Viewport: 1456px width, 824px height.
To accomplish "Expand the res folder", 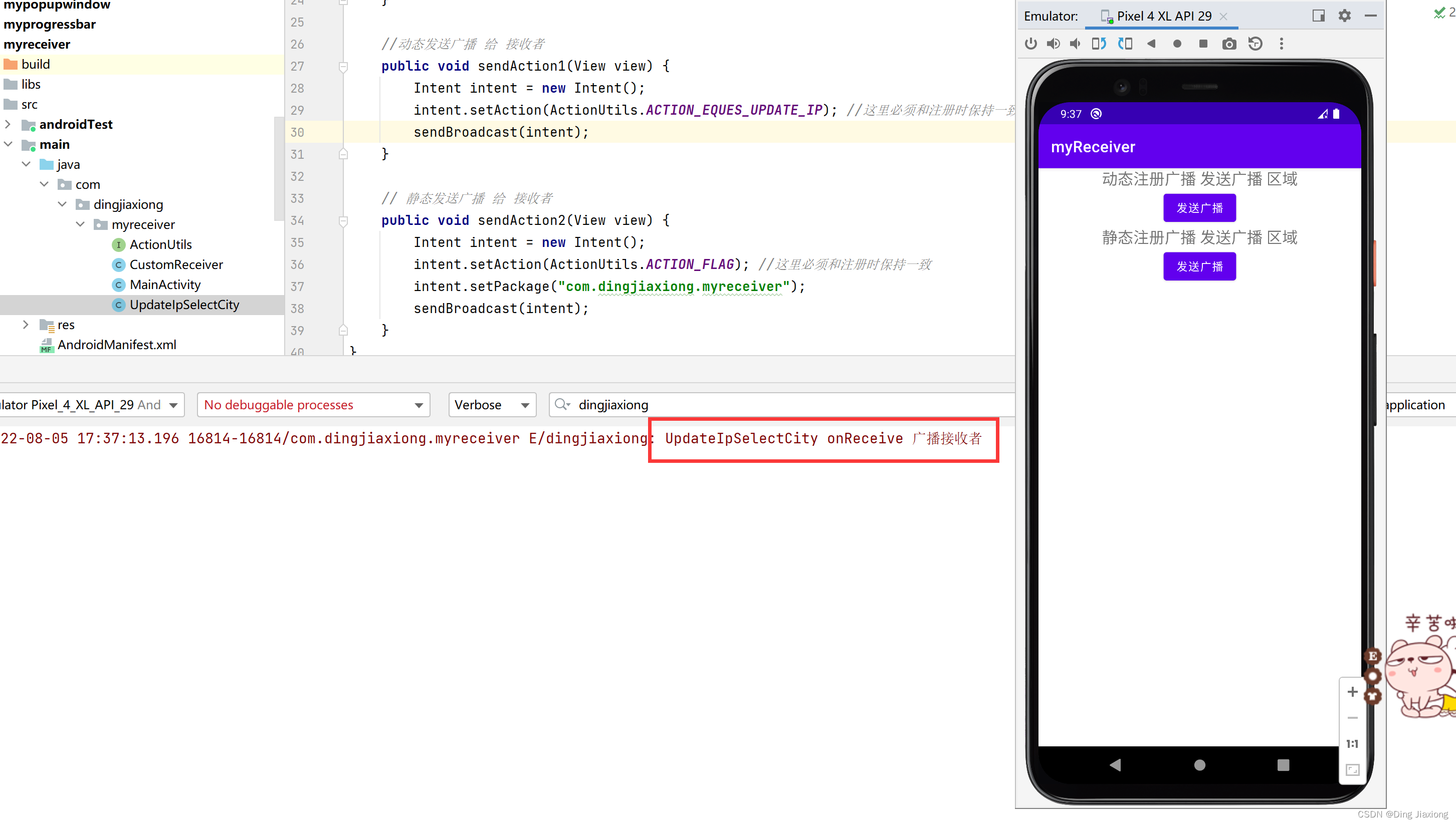I will pyautogui.click(x=26, y=325).
